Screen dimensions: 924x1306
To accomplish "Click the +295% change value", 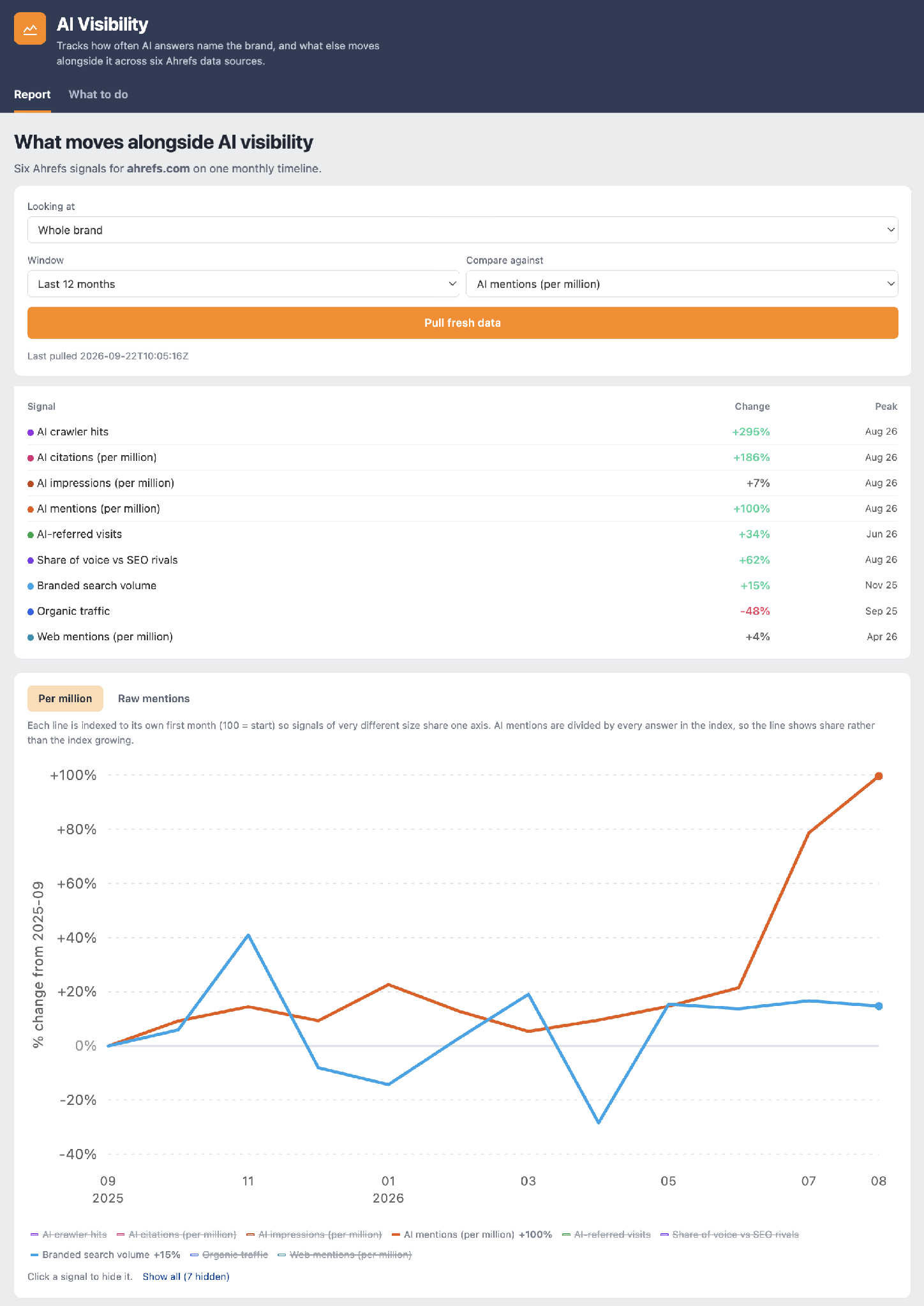I will [x=751, y=432].
